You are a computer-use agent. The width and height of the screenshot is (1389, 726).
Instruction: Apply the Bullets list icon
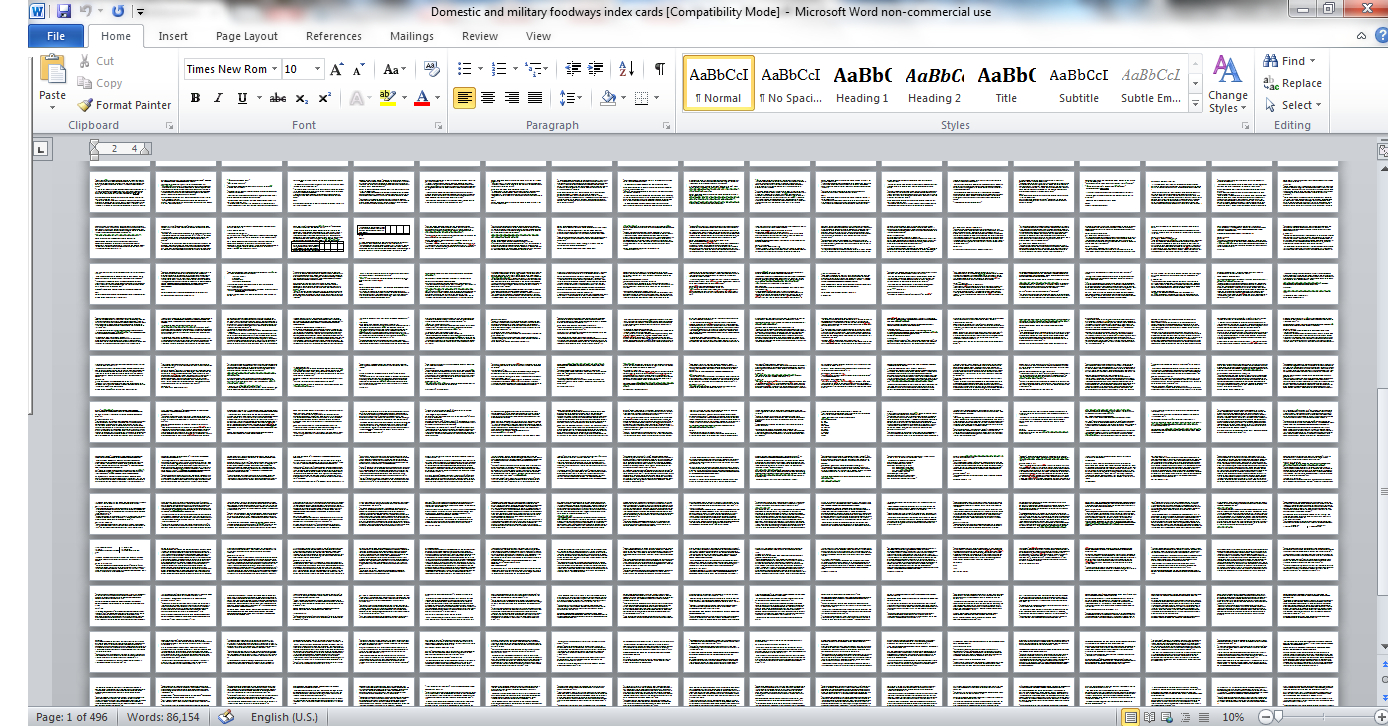(x=464, y=69)
